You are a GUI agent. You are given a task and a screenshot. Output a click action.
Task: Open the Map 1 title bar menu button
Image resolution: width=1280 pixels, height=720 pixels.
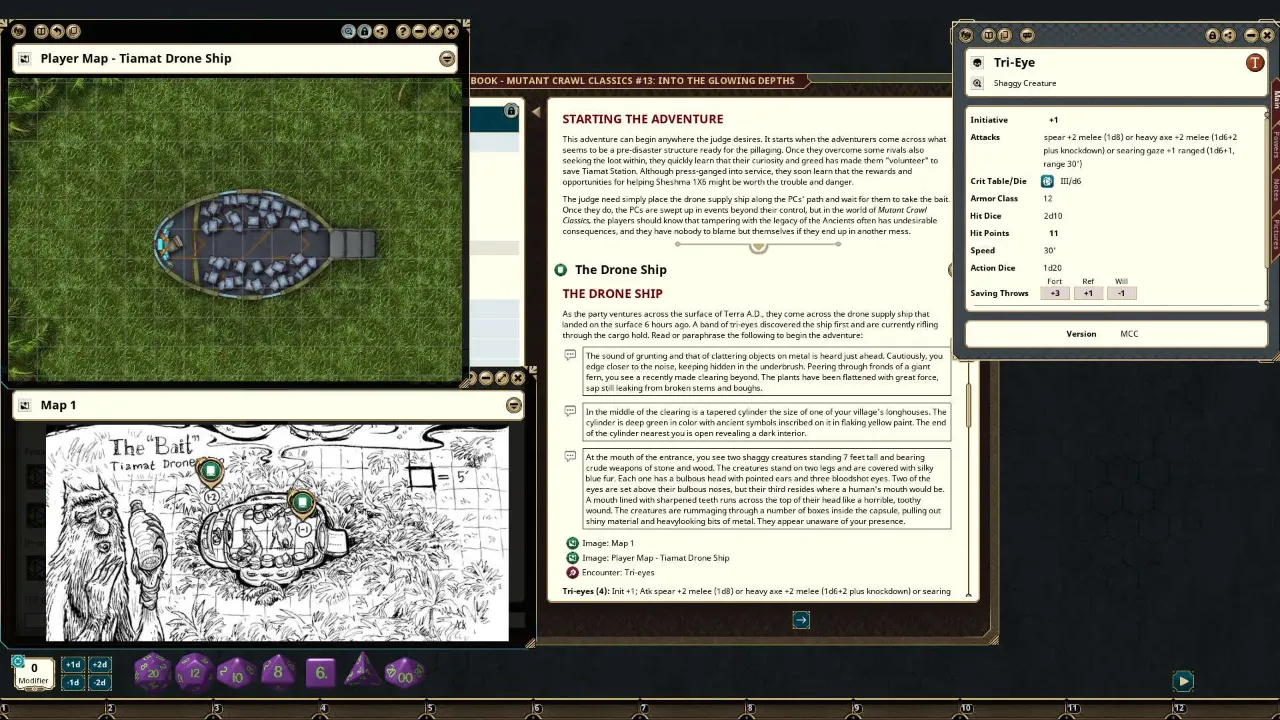pos(513,405)
